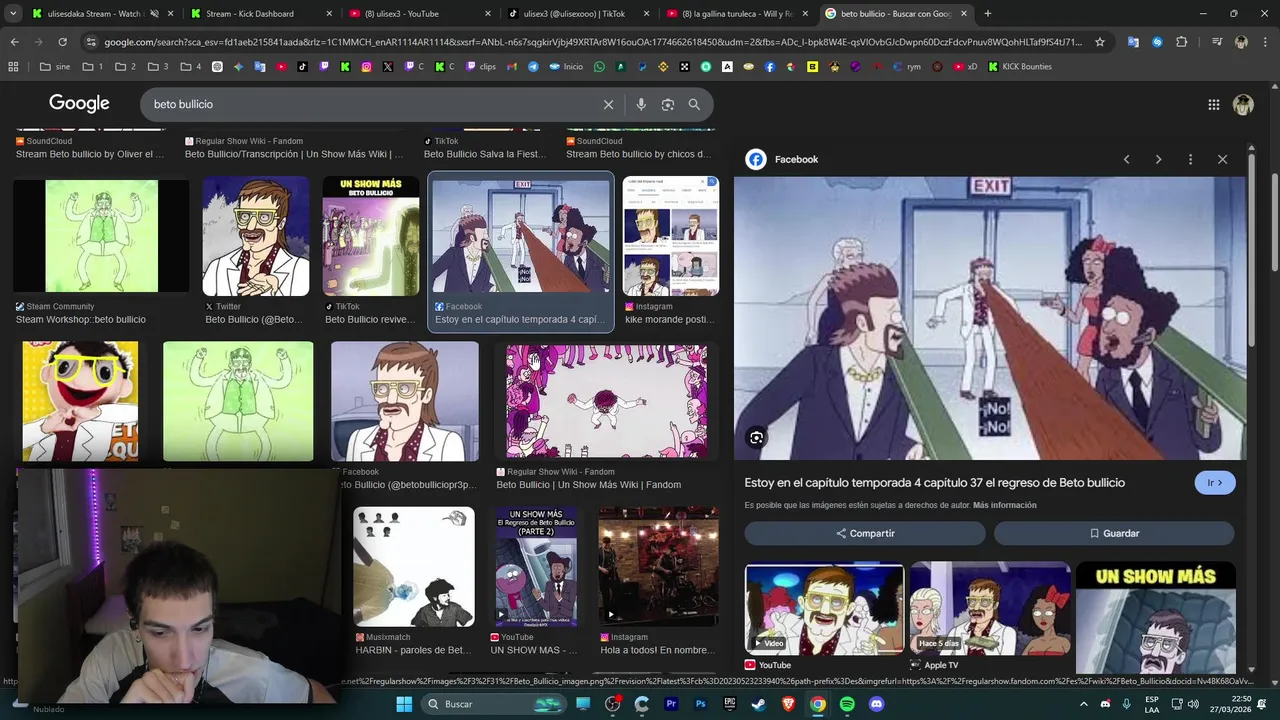Open Brave browser from the taskbar

(x=789, y=704)
